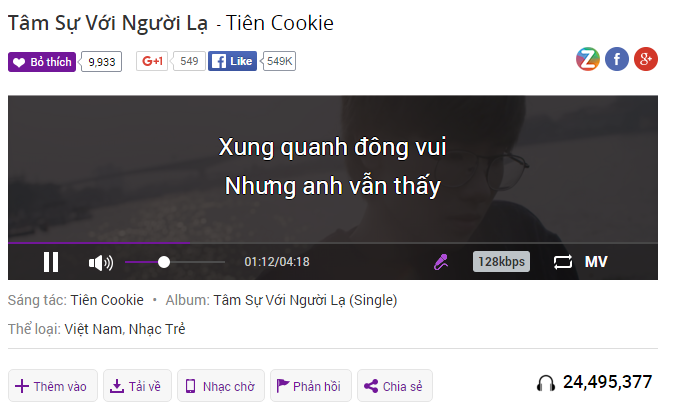This screenshot has height=415, width=675.
Task: Expand the Chia sẻ share options
Action: 395,386
